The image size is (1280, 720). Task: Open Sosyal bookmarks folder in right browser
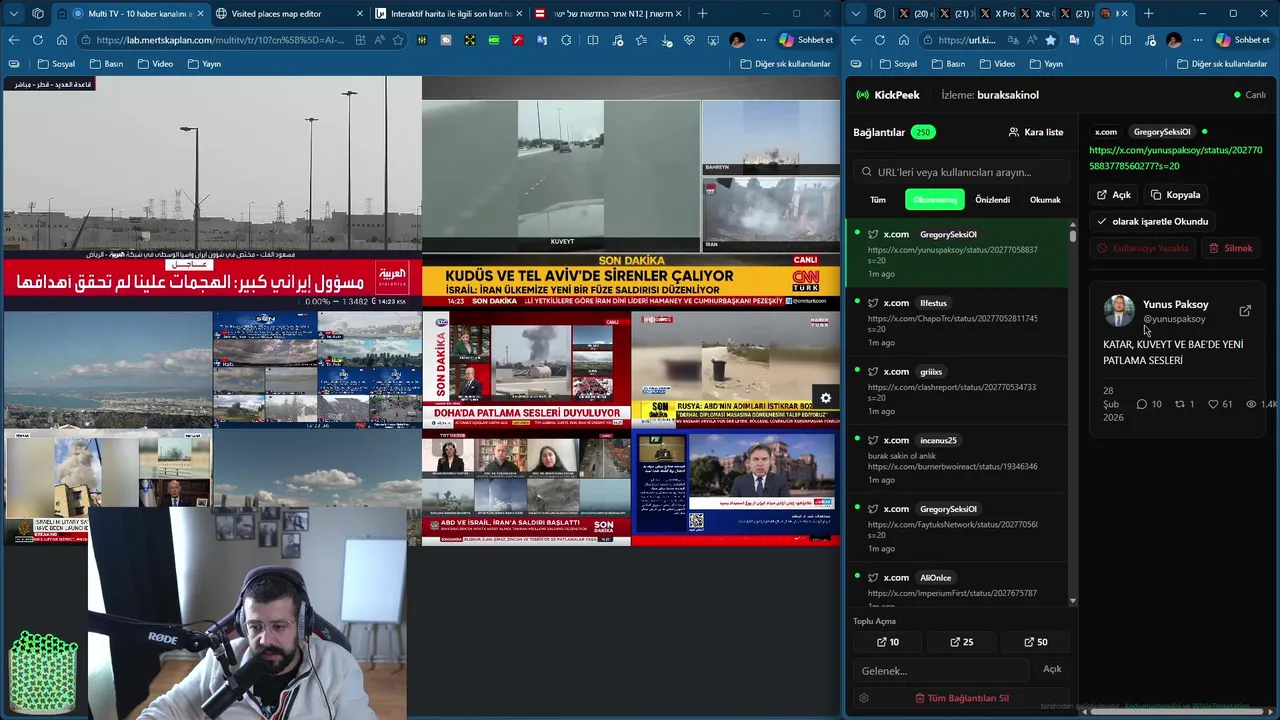click(898, 64)
